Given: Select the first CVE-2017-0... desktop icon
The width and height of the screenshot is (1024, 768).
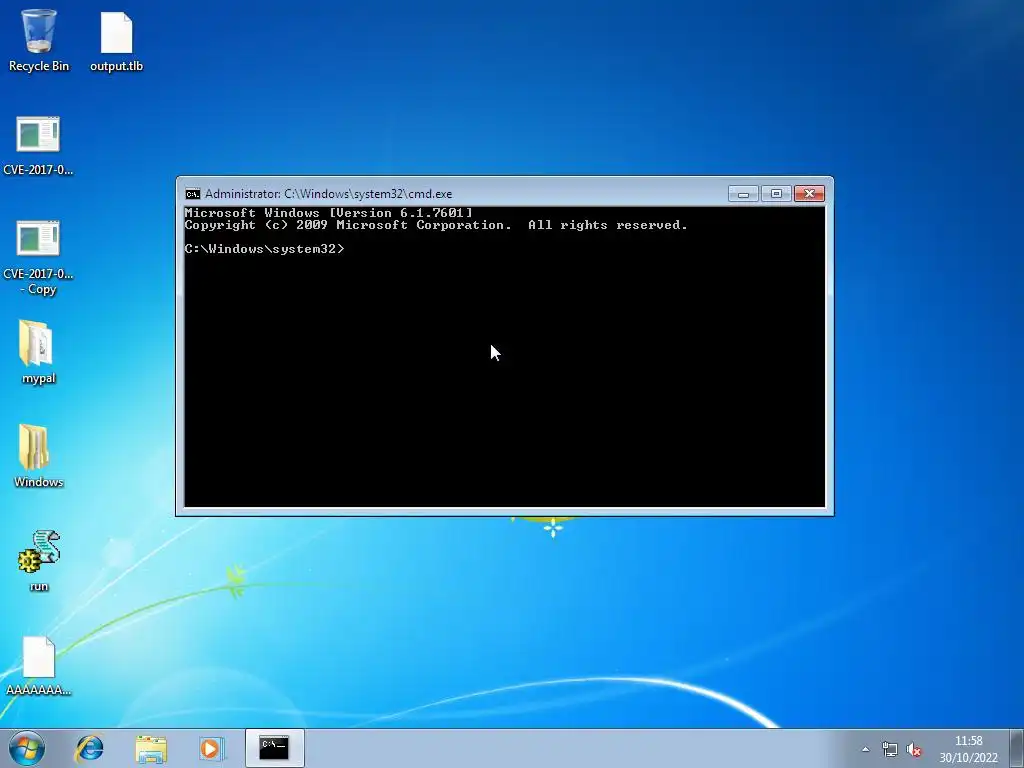Looking at the screenshot, I should (x=38, y=145).
